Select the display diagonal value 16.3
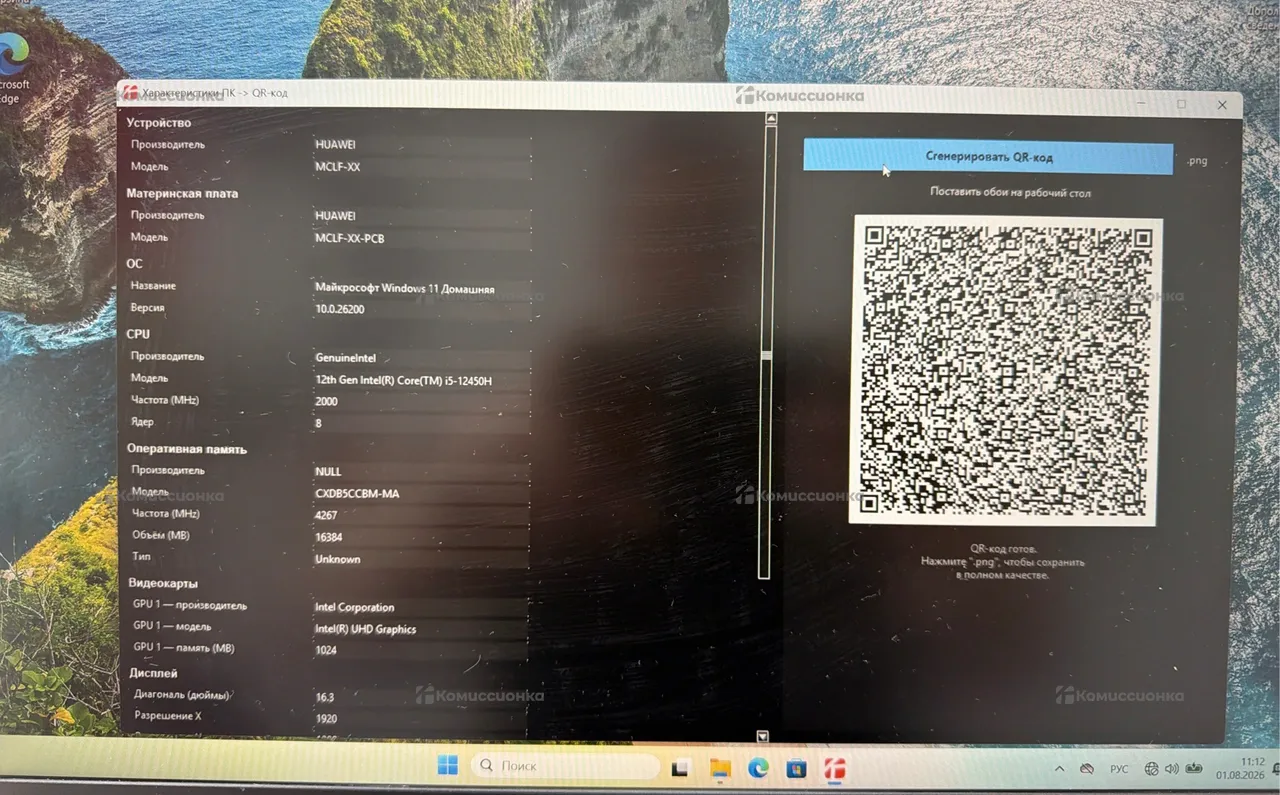Screen dimensions: 1280x795 click(x=324, y=697)
